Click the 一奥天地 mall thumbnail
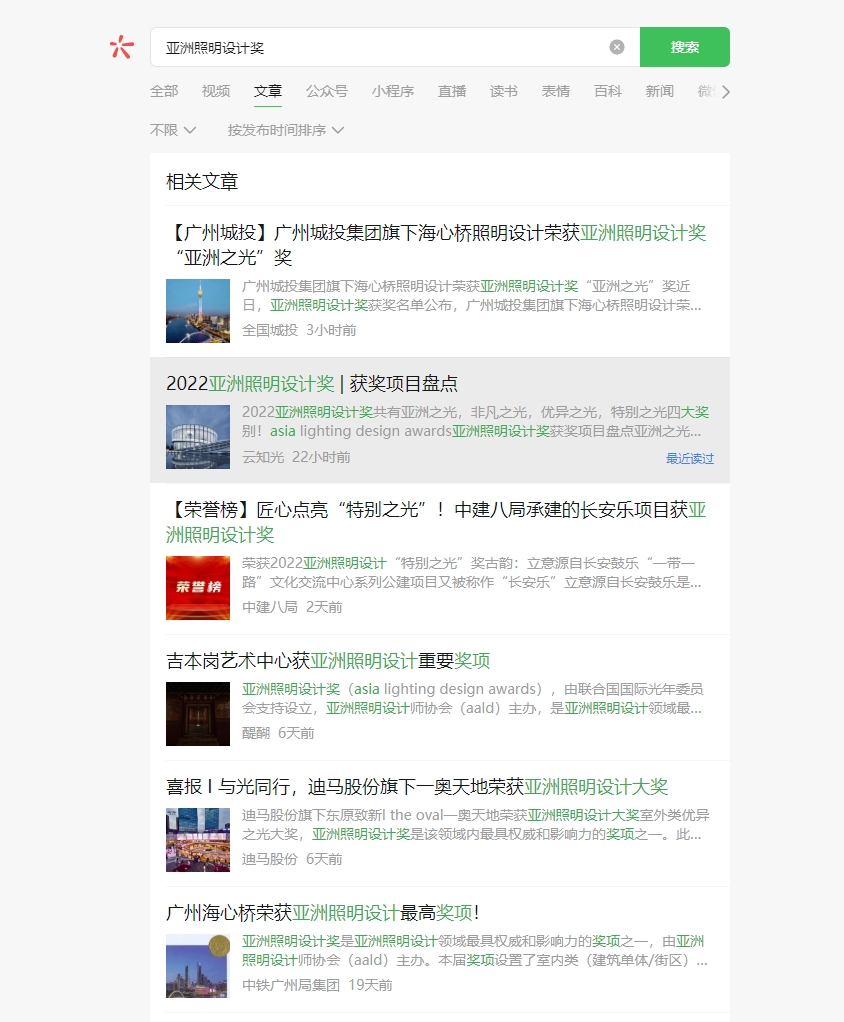Viewport: 844px width, 1022px height. pos(198,840)
